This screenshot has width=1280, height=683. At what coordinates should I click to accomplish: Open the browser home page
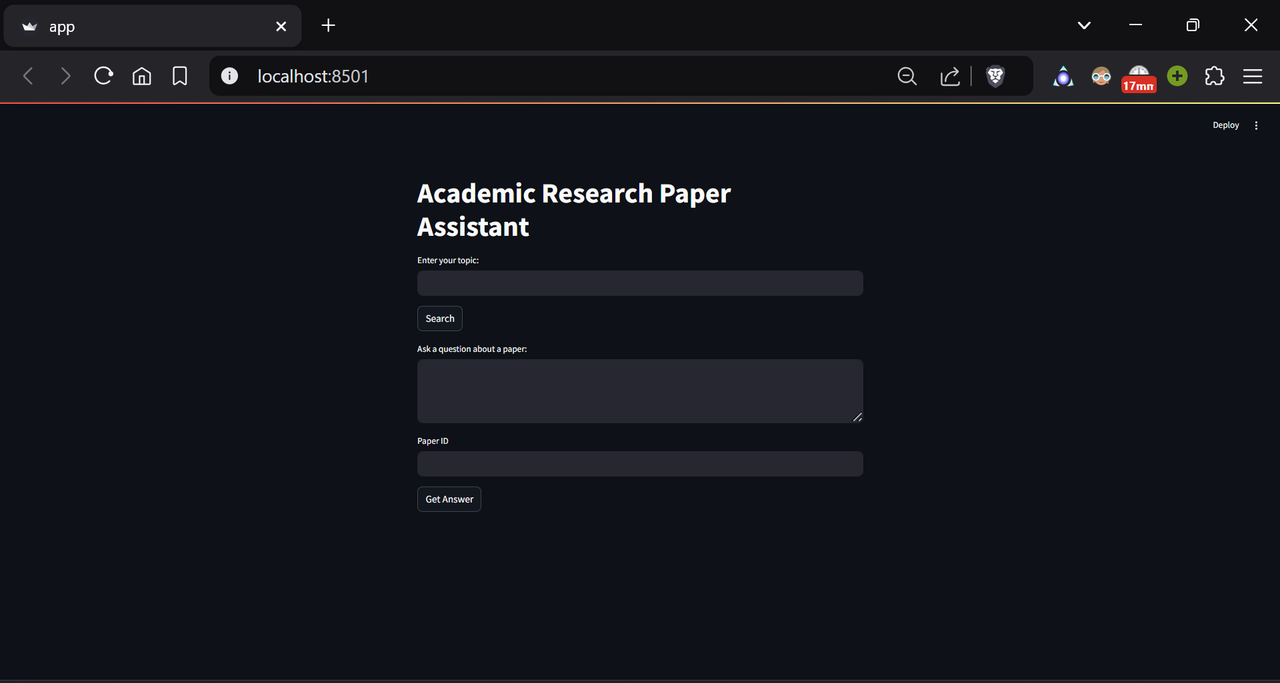click(x=142, y=76)
